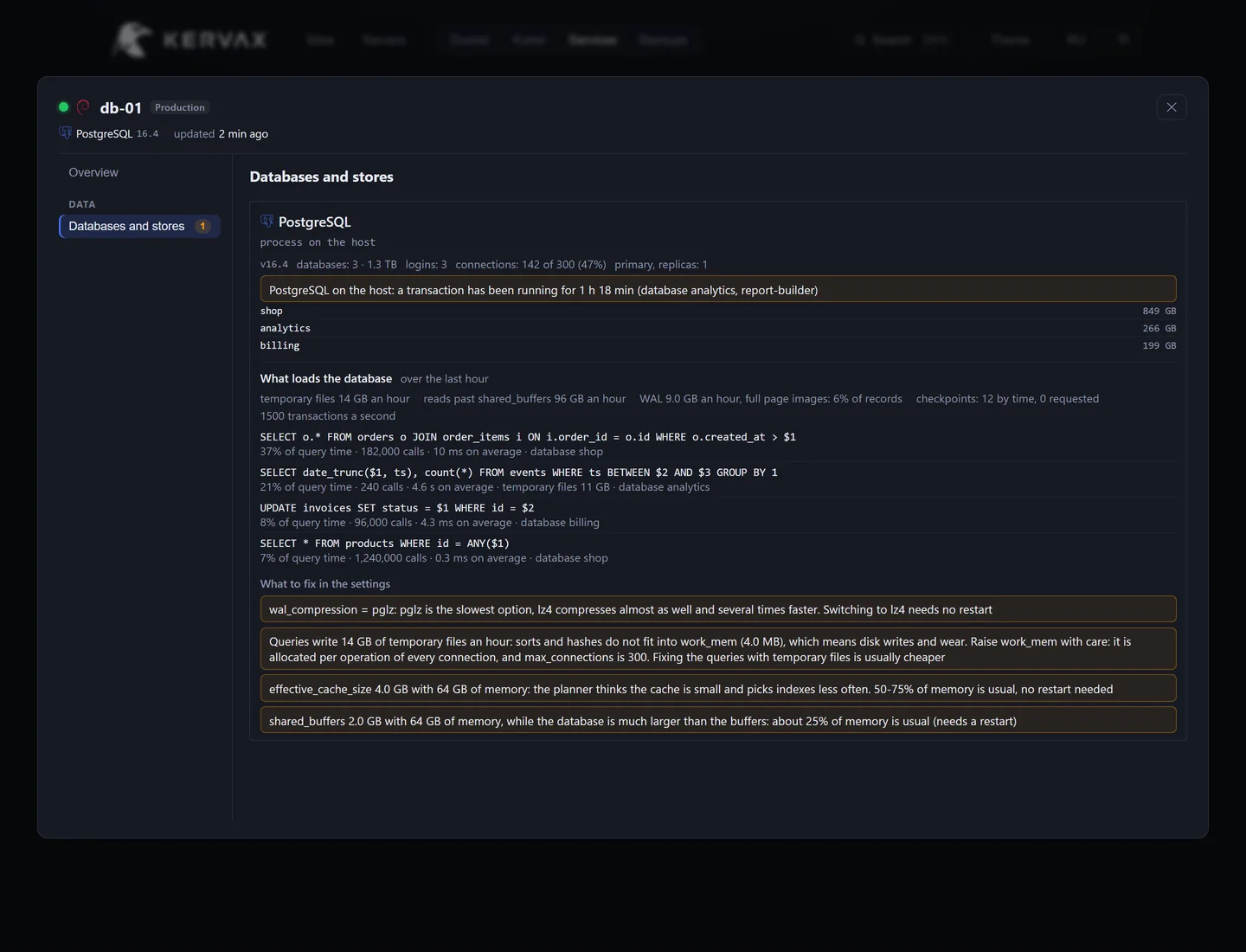Click the 'primary, replicas: 1' text
Image resolution: width=1246 pixels, height=952 pixels.
point(661,265)
